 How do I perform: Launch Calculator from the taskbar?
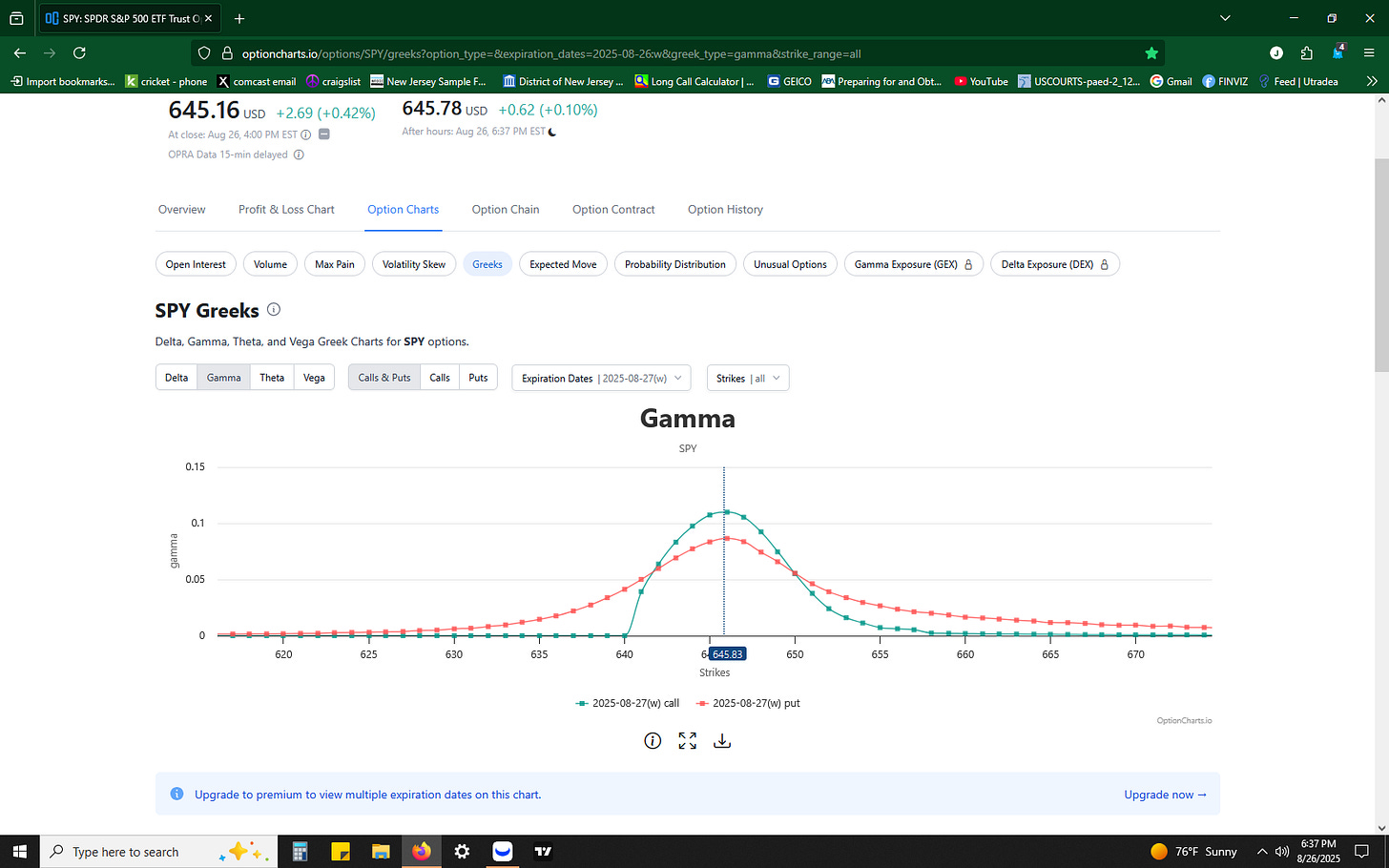[x=300, y=851]
